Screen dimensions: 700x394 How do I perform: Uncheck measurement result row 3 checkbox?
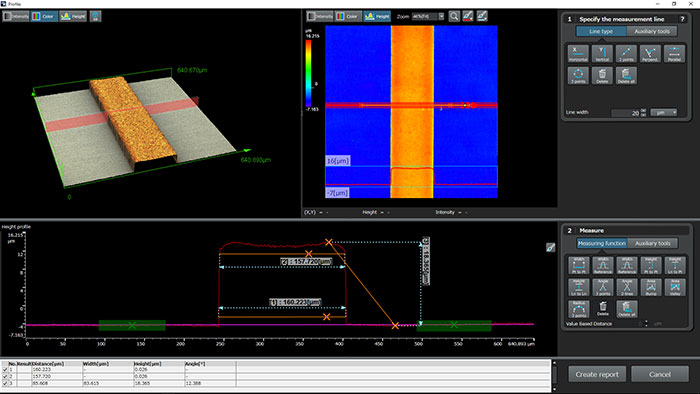pyautogui.click(x=5, y=383)
